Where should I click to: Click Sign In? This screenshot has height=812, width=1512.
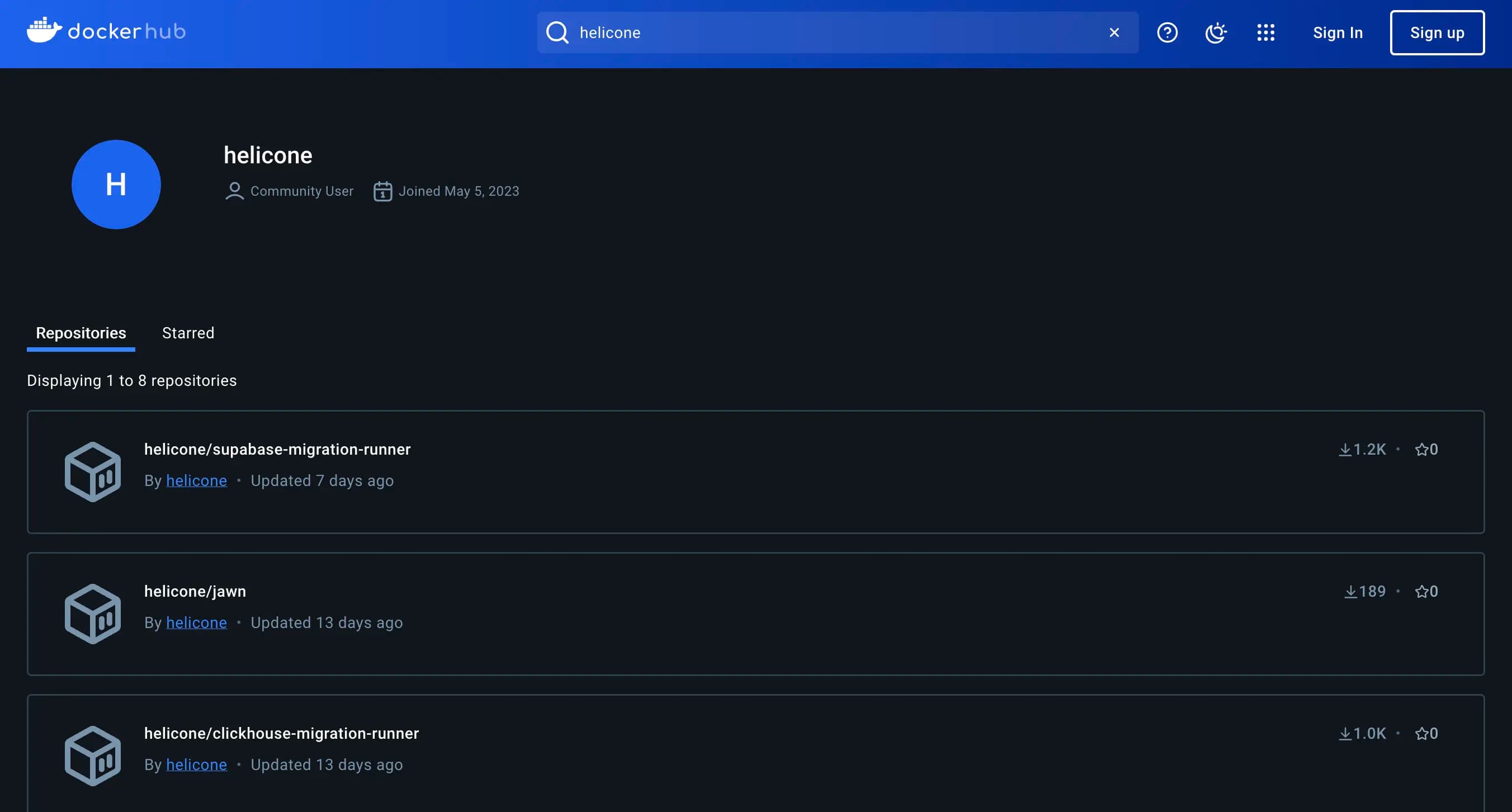tap(1338, 32)
